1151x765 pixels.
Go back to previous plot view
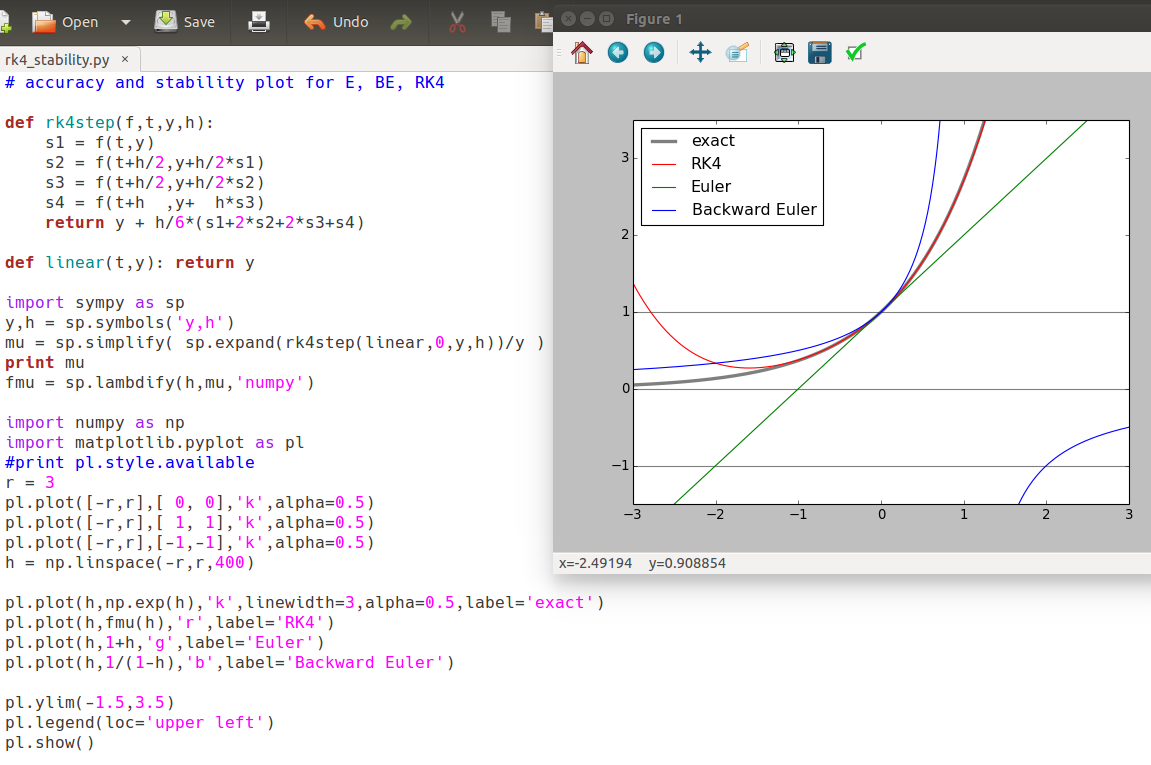tap(618, 52)
